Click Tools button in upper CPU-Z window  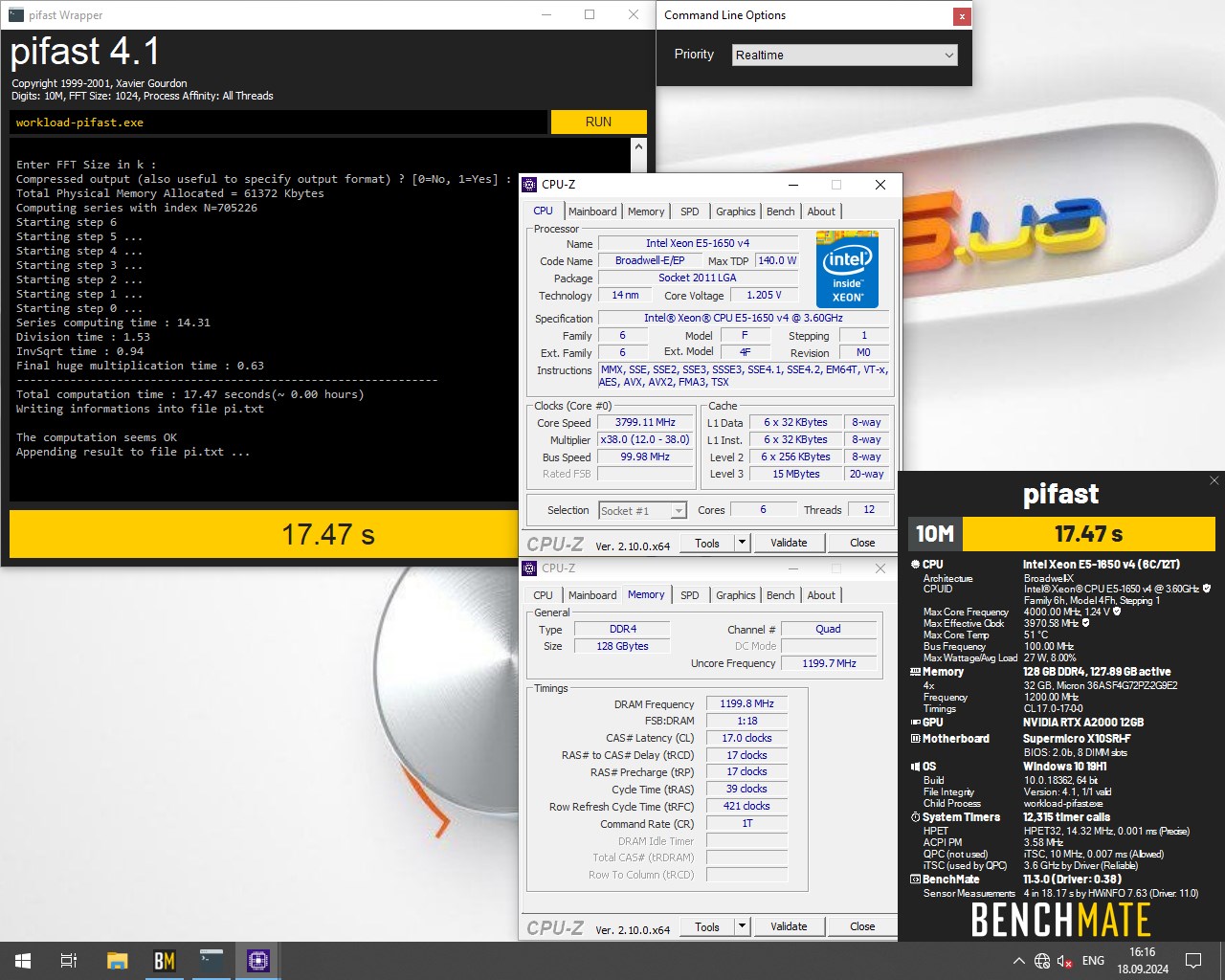click(707, 543)
